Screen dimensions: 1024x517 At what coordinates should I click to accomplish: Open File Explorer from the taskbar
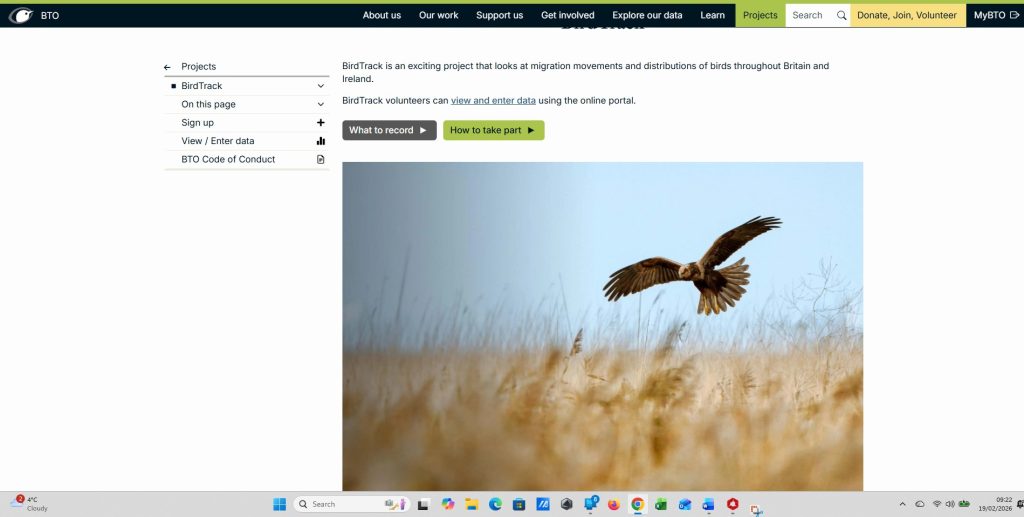[x=472, y=504]
